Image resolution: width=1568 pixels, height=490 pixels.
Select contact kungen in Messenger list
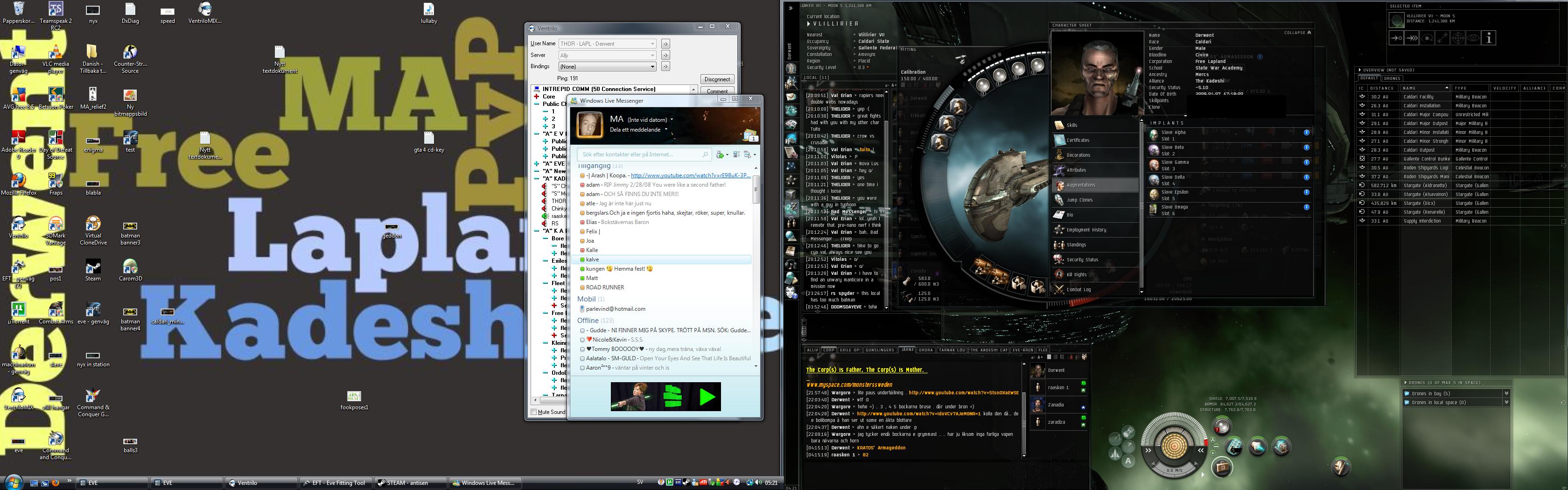(661, 269)
